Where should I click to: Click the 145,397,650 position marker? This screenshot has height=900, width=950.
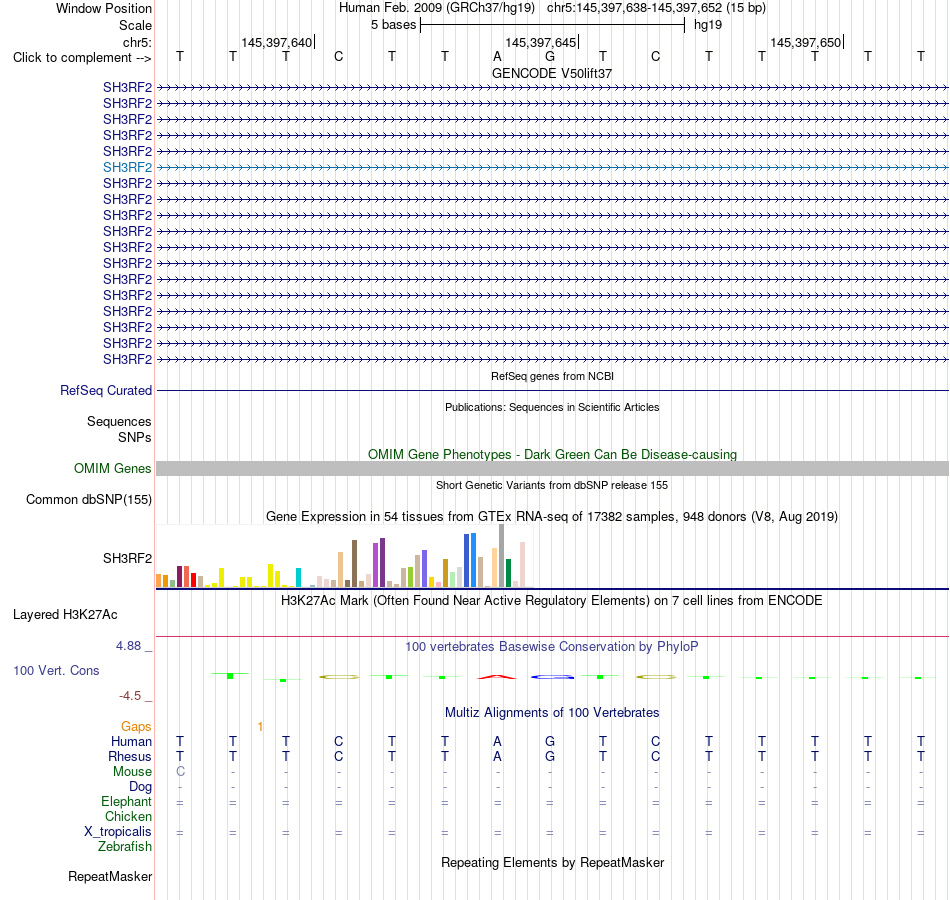[x=806, y=42]
